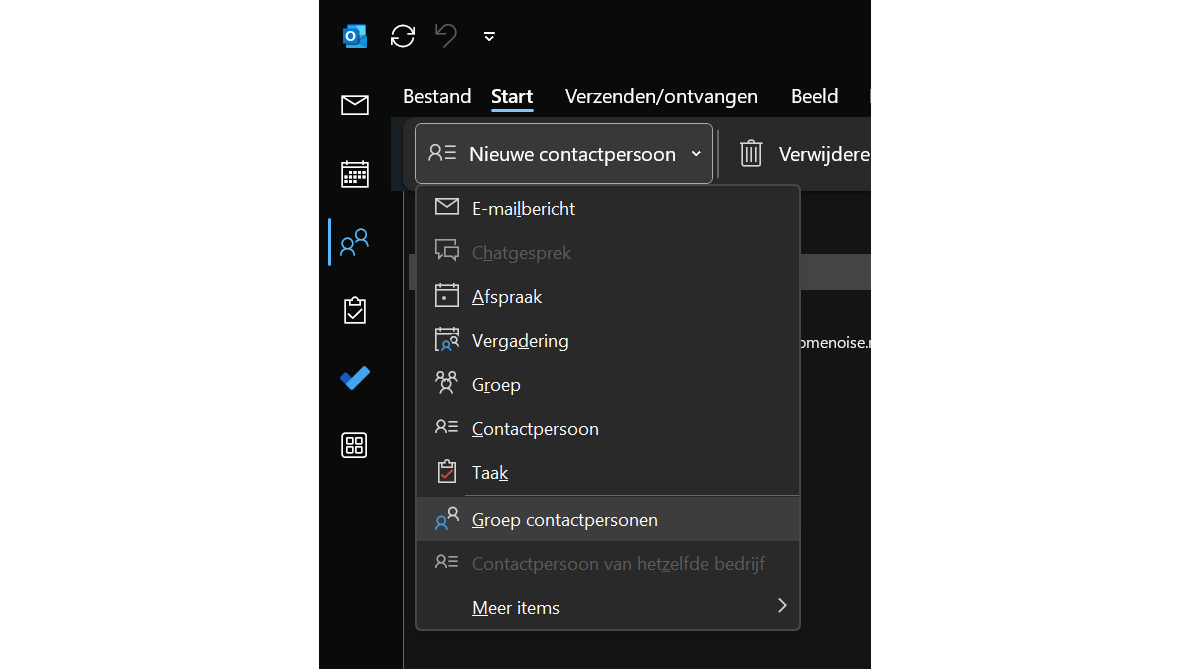Open the Bestand tab
Viewport: 1189px width, 669px height.
(437, 97)
